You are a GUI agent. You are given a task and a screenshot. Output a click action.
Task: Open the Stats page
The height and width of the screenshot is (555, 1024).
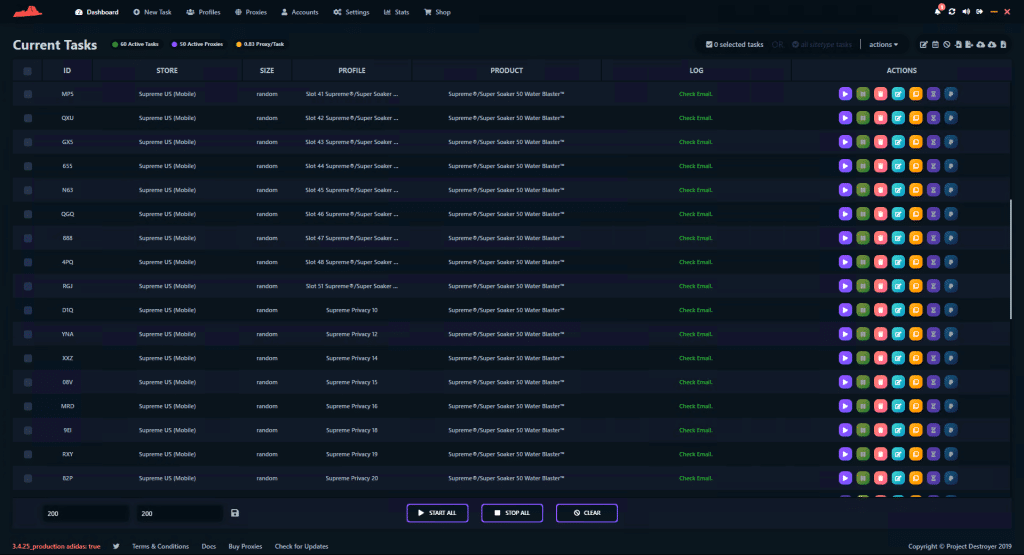coord(396,12)
